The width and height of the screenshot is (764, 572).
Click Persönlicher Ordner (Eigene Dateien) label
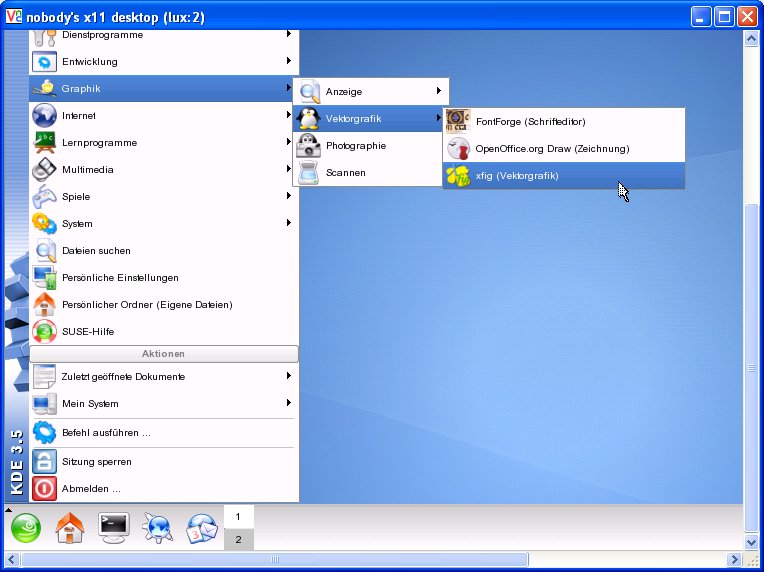click(x=147, y=305)
